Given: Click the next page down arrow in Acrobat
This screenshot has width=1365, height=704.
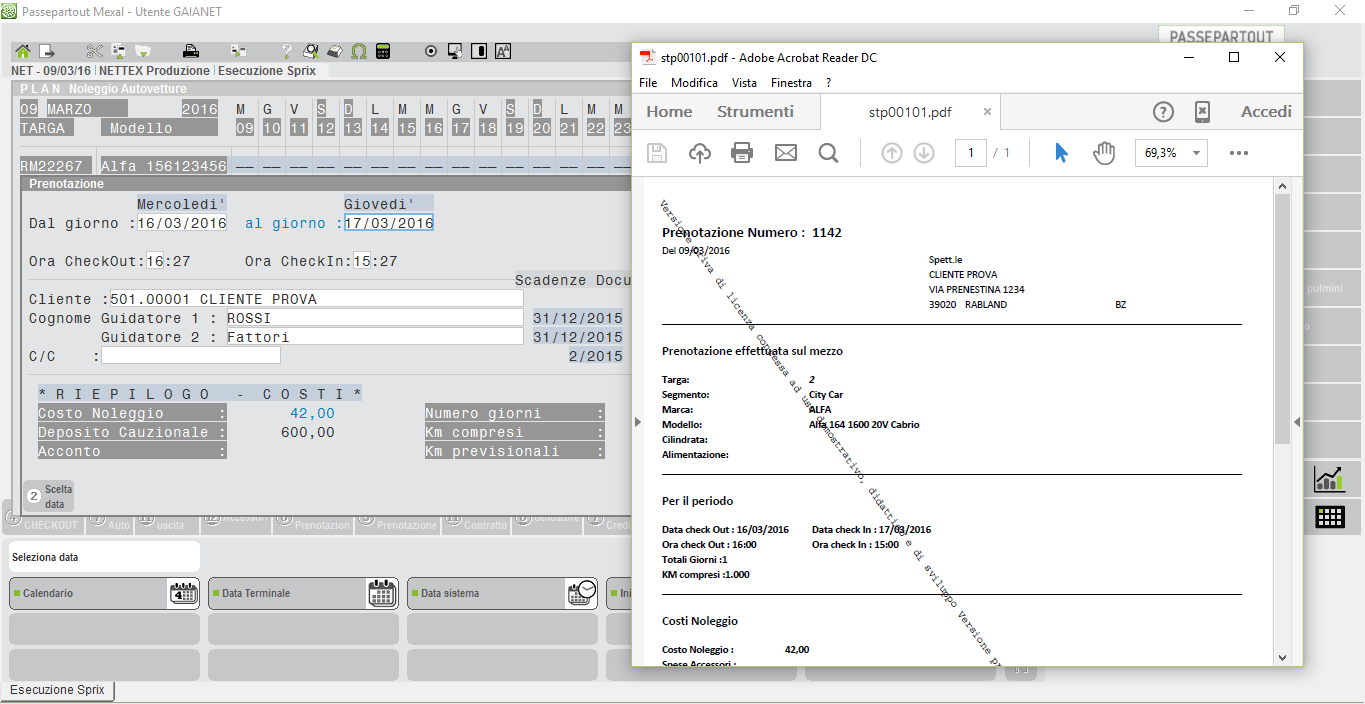Looking at the screenshot, I should (924, 153).
